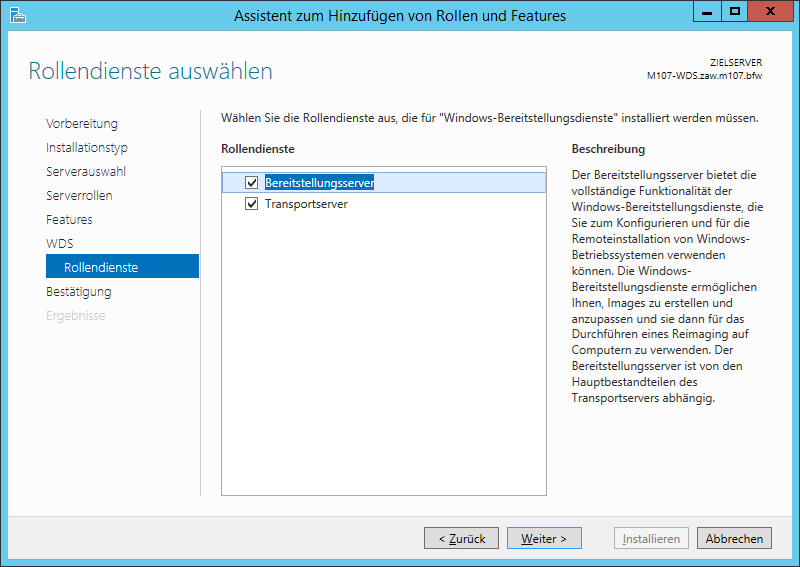Uncheck the Bereitstellungsserver checkbox
The height and width of the screenshot is (567, 800).
pyautogui.click(x=251, y=183)
